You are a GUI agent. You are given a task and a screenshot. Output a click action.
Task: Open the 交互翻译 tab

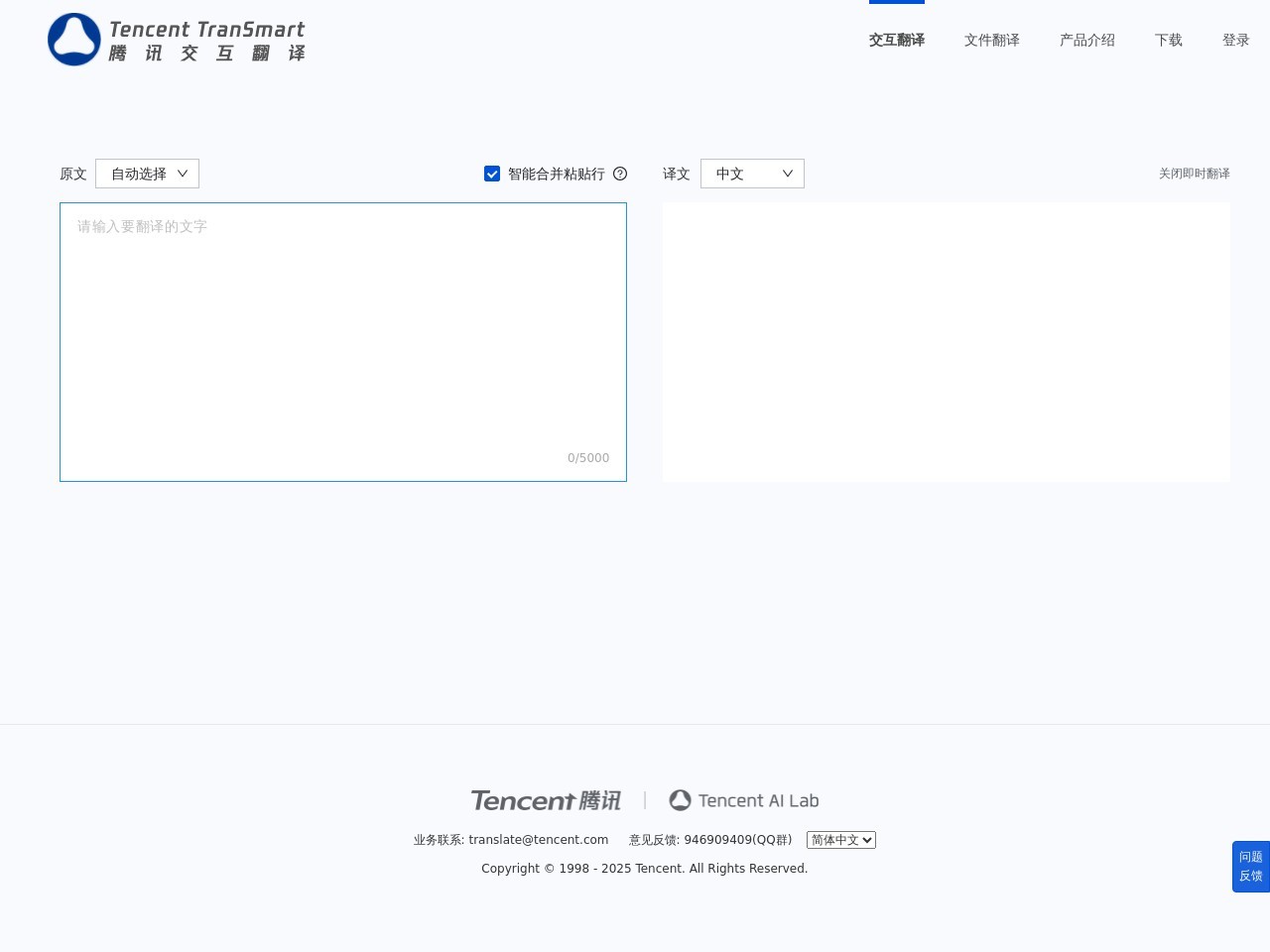897,40
